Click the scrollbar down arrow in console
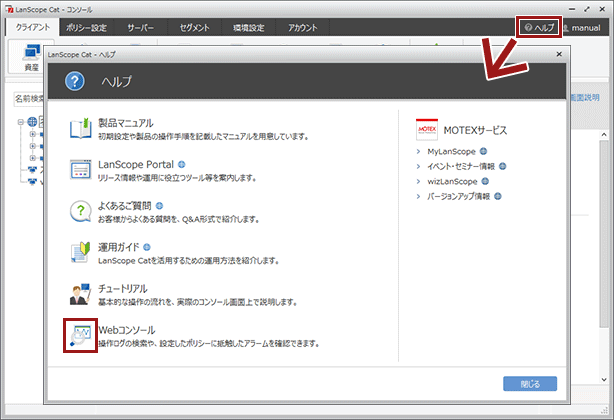The width and height of the screenshot is (614, 420). [x=604, y=379]
